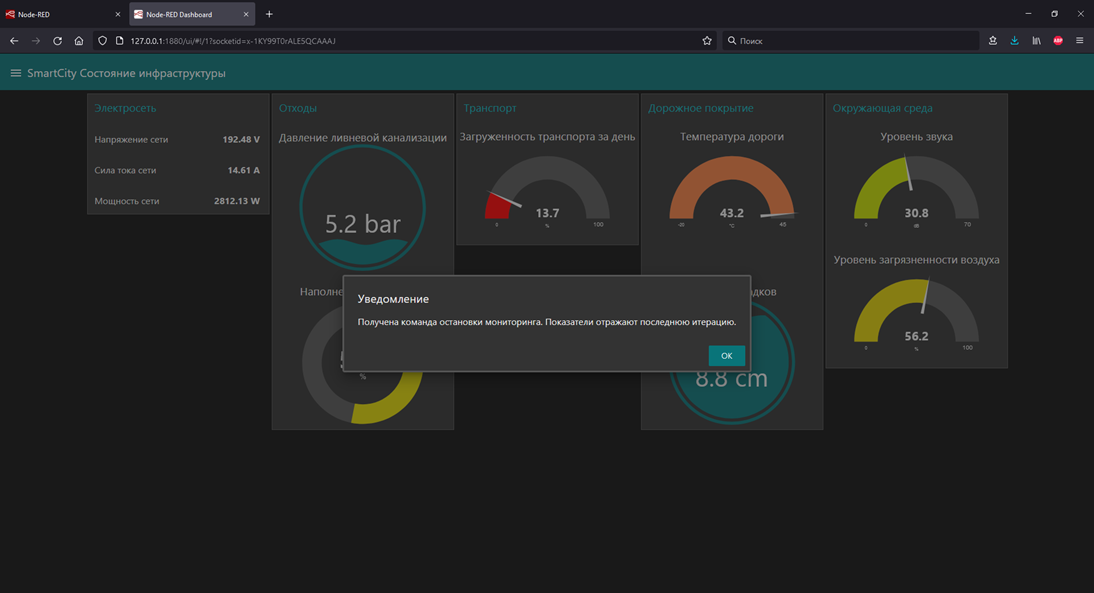Dismiss the notification with OK
Viewport: 1094px width, 593px height.
click(x=726, y=355)
